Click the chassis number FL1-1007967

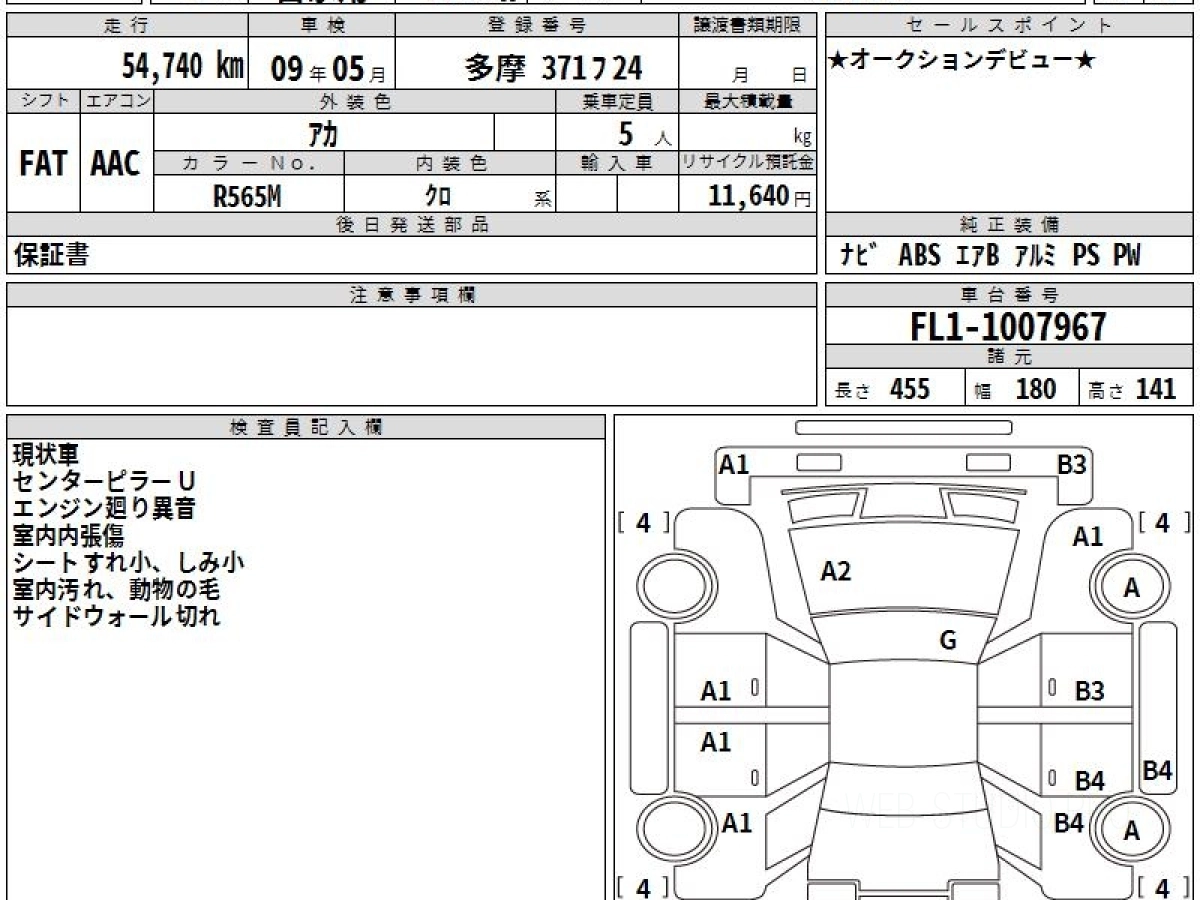coord(1008,326)
